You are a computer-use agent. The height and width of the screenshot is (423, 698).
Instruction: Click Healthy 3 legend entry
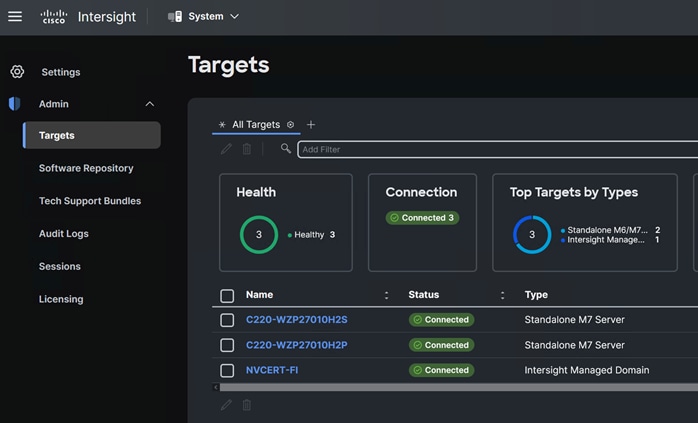(x=311, y=235)
